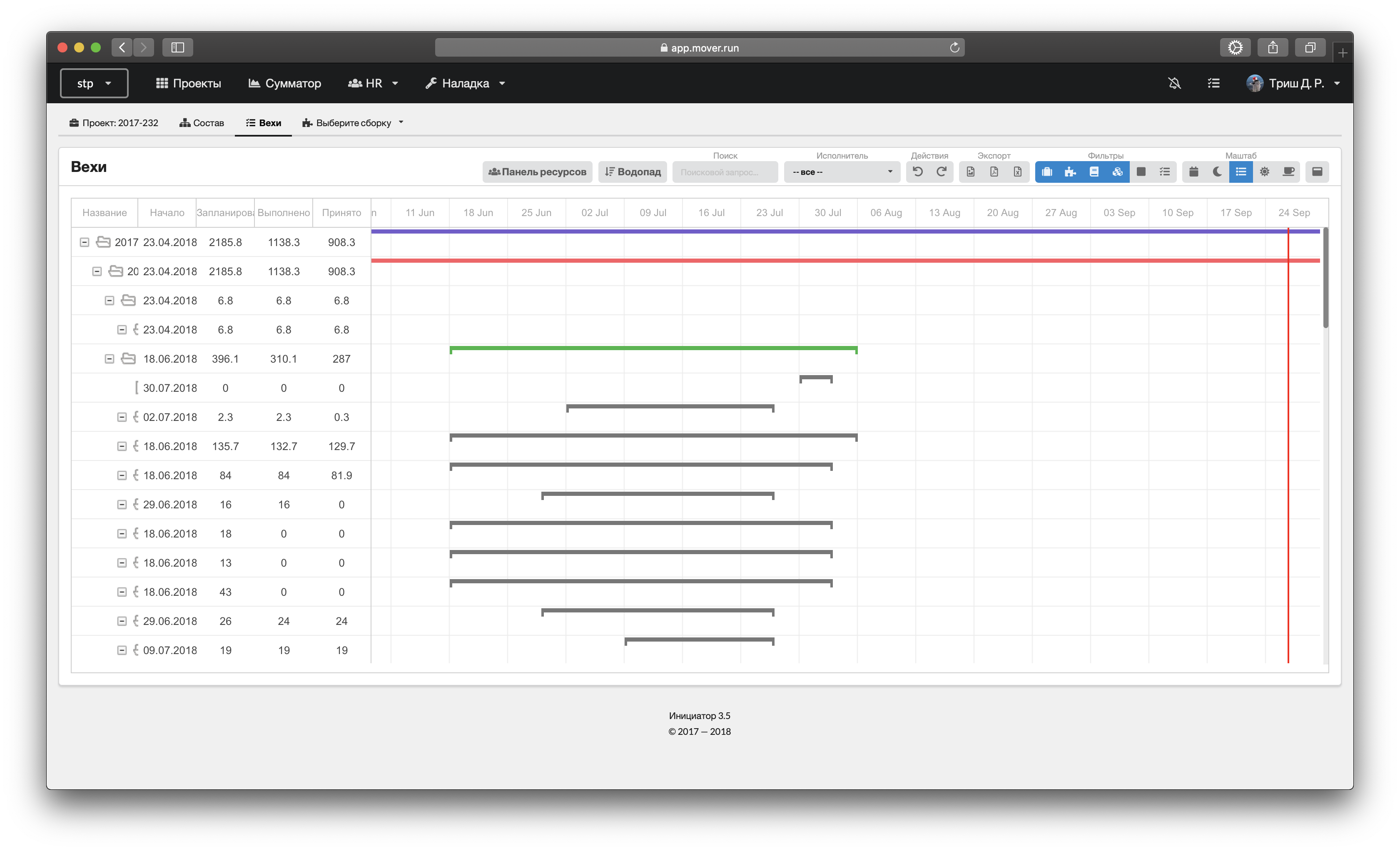1400x851 pixels.
Task: Click the redo action icon
Action: point(942,172)
